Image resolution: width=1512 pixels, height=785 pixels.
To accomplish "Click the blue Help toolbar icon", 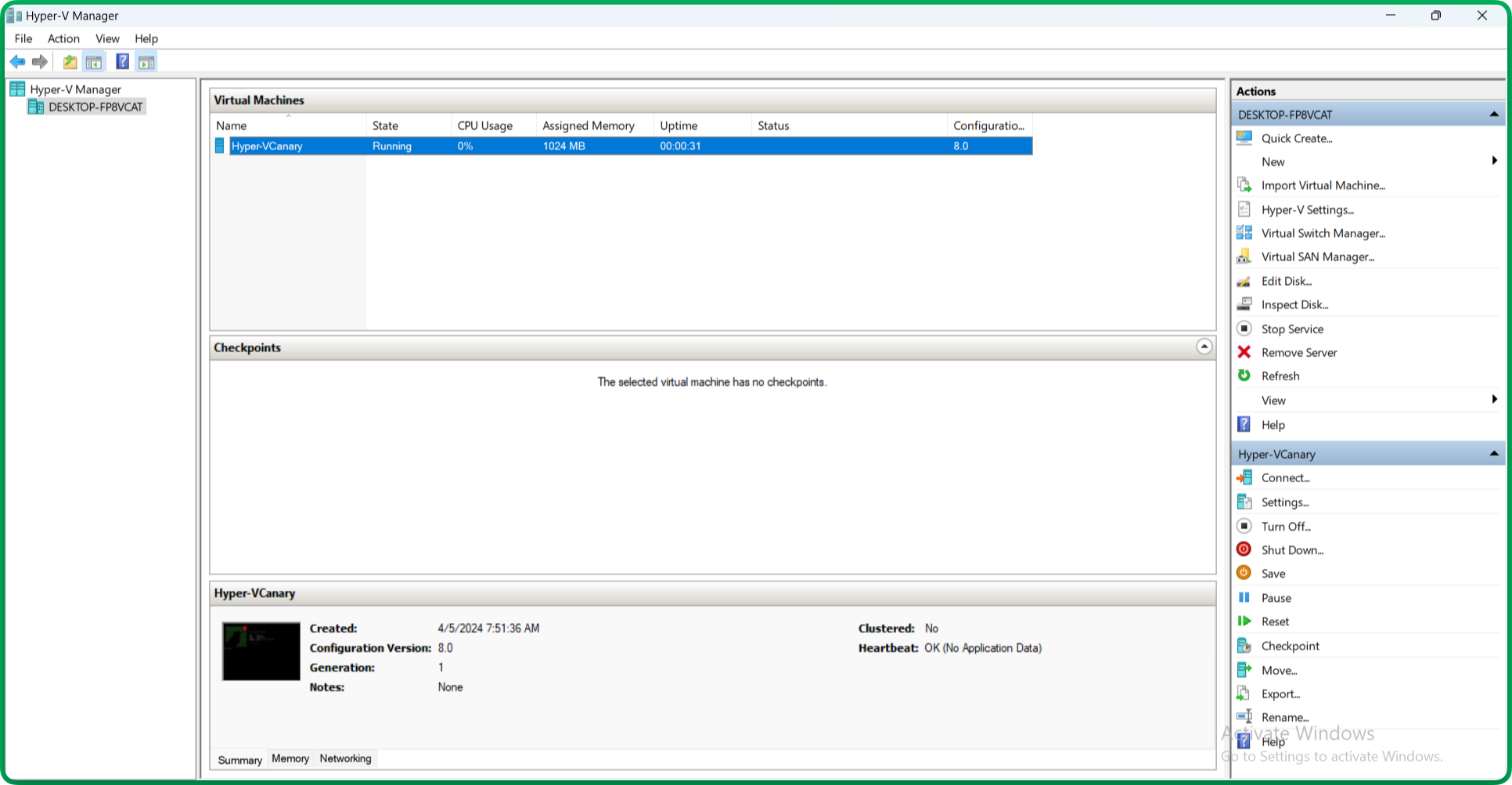I will tap(123, 62).
